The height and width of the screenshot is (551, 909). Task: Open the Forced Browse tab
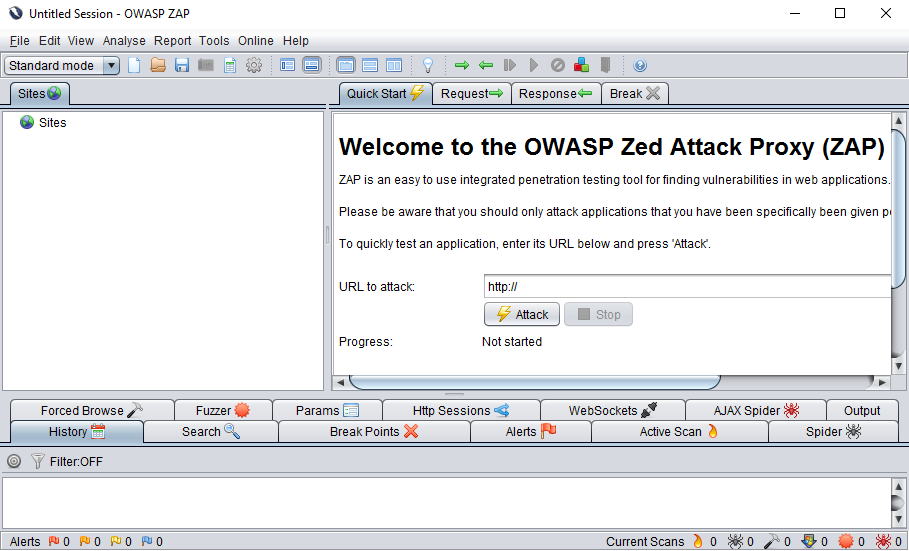(92, 410)
